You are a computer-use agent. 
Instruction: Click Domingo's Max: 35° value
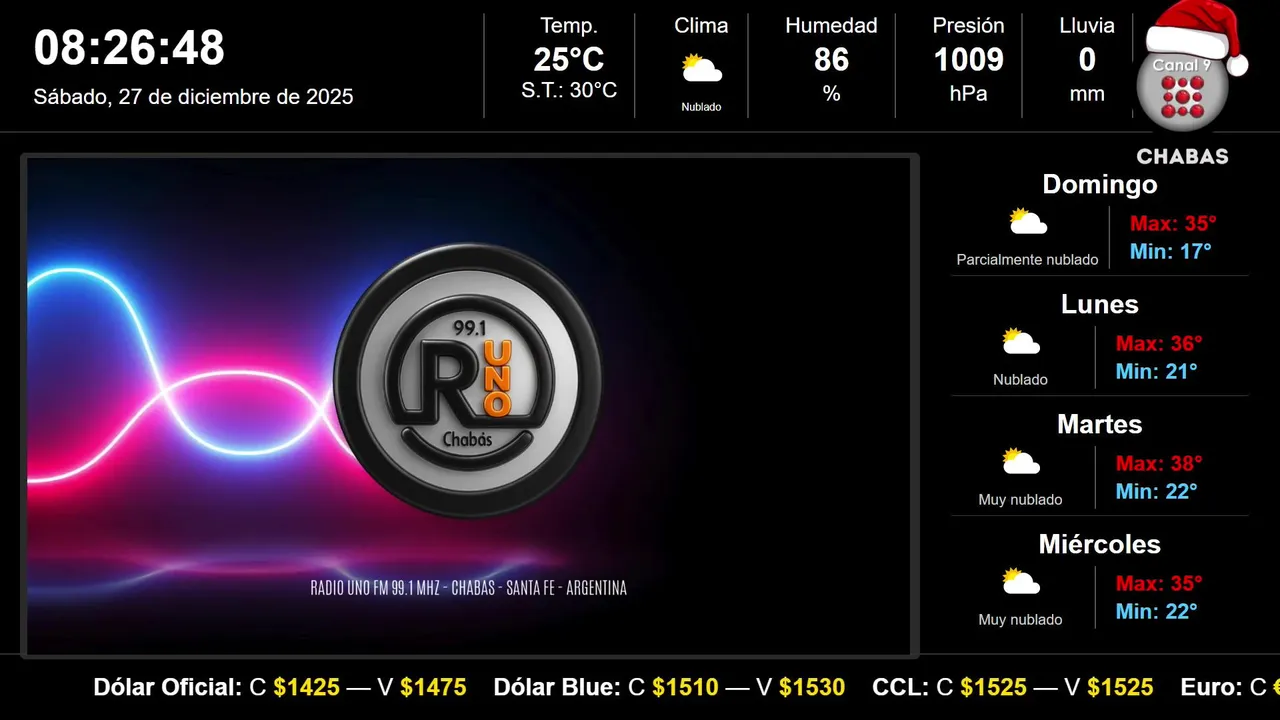coord(1173,224)
